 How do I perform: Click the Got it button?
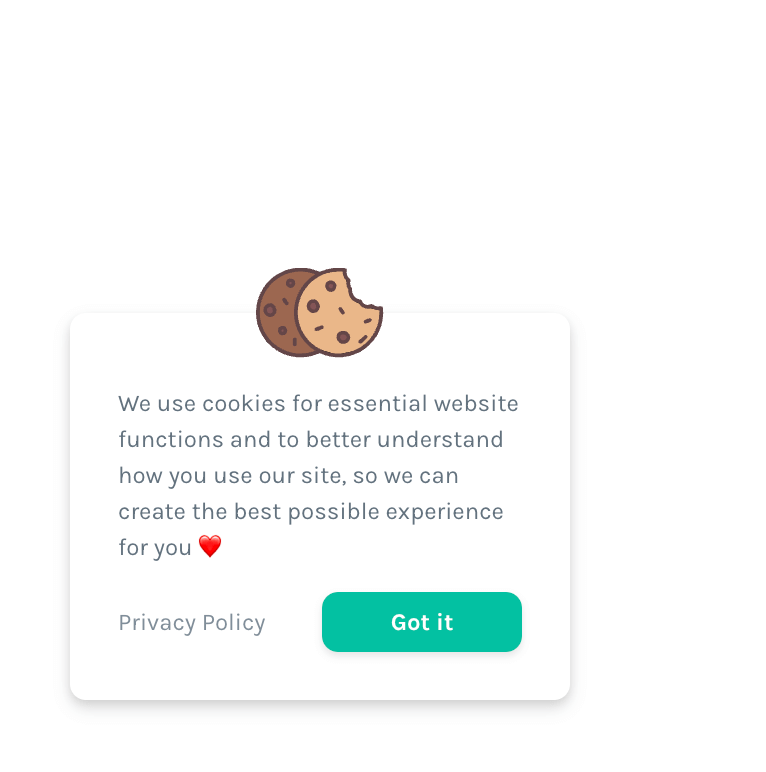[x=421, y=622]
